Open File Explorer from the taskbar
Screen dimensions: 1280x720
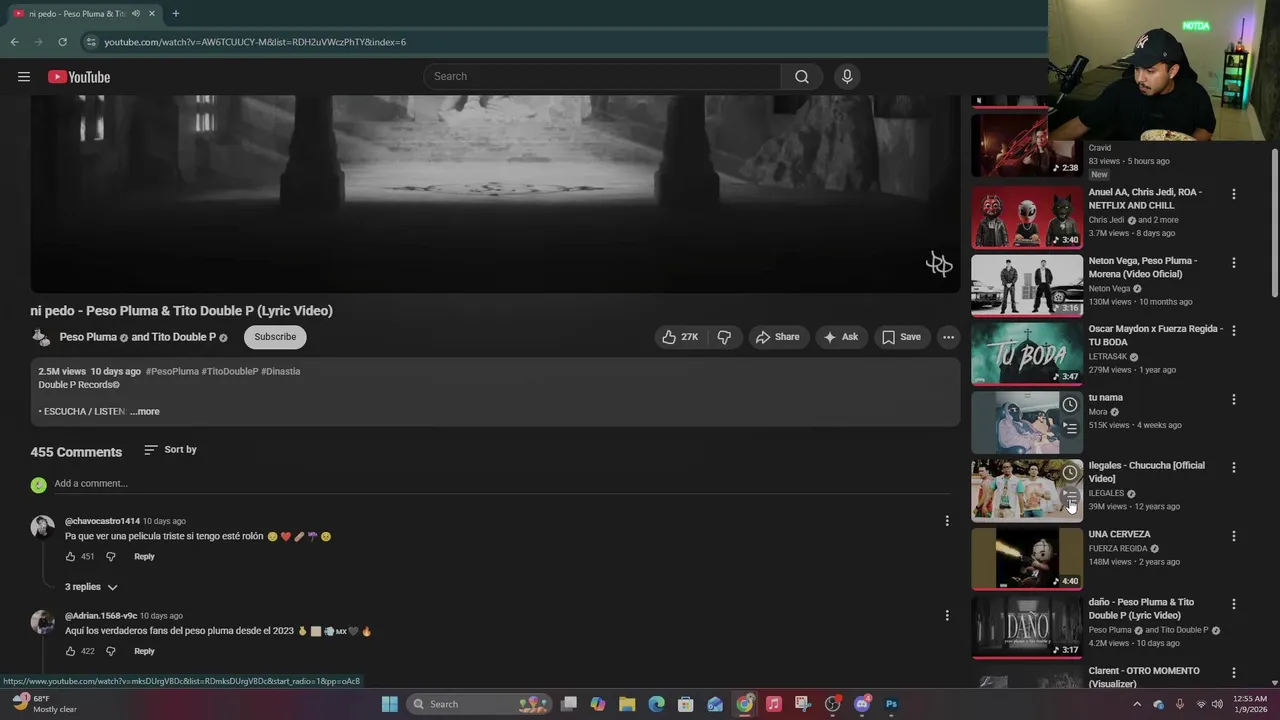pyautogui.click(x=627, y=704)
